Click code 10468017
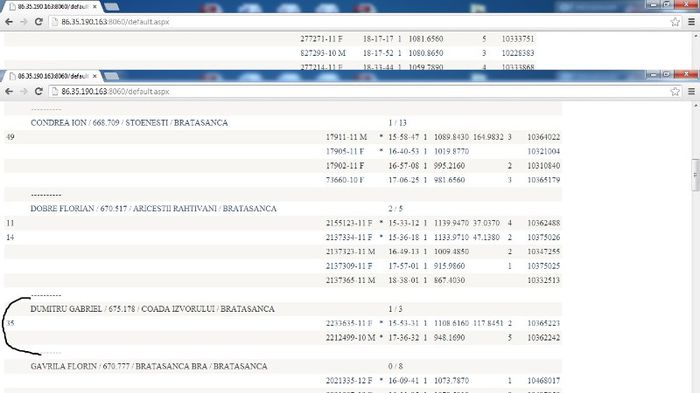 [543, 380]
